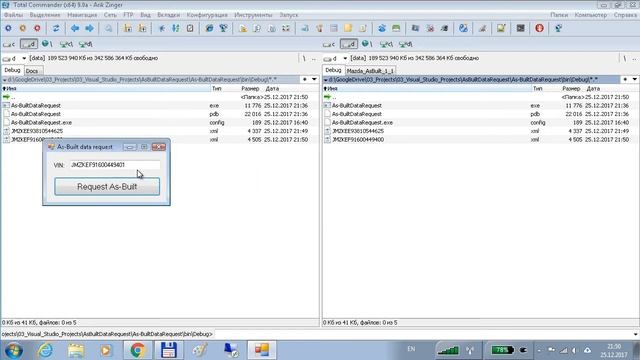Open the Справка menu
Screen dimensions: 640x360
pos(625,15)
